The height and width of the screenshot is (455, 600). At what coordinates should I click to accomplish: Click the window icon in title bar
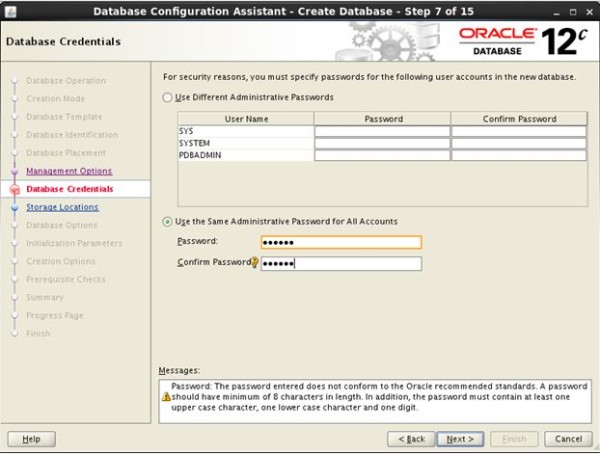click(x=10, y=11)
